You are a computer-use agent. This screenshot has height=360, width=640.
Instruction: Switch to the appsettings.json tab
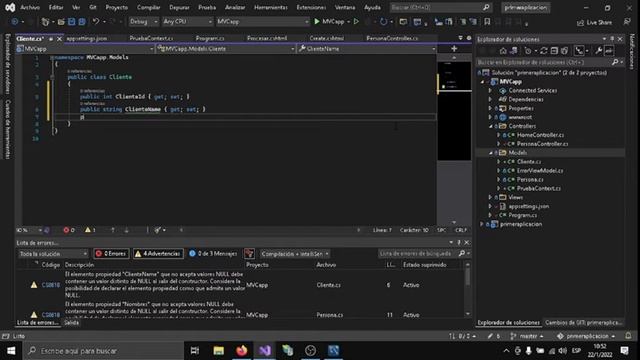(x=87, y=38)
